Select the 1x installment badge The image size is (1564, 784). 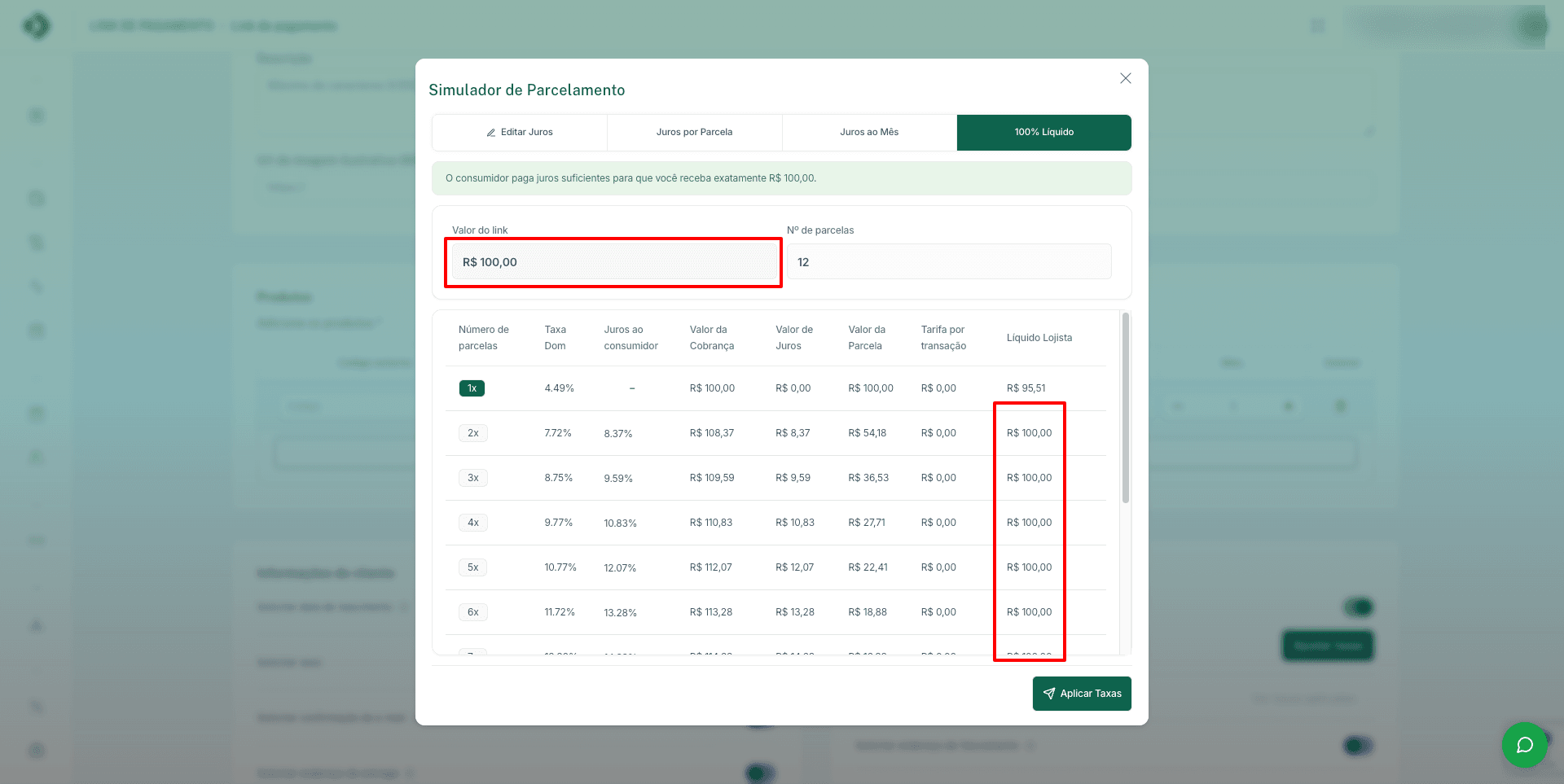pyautogui.click(x=472, y=388)
